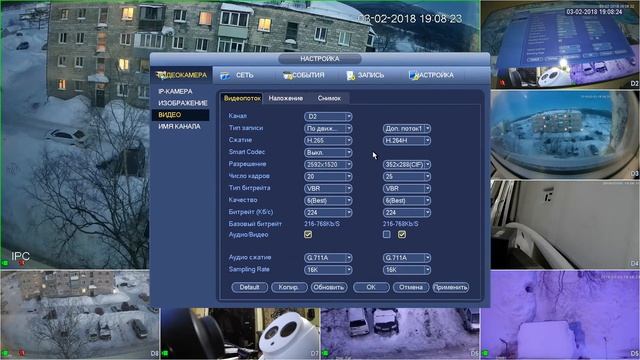
Task: Open main stream Сжатие dropdown H.265
Action: click(x=328, y=140)
